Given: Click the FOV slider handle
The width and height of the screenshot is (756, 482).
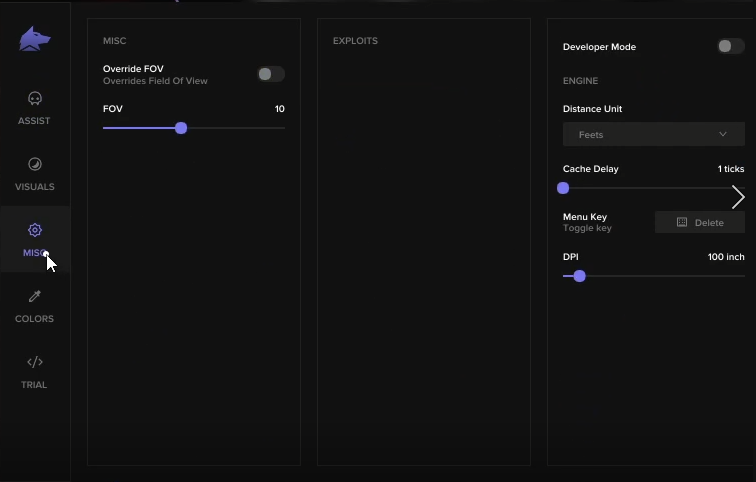Looking at the screenshot, I should [181, 128].
